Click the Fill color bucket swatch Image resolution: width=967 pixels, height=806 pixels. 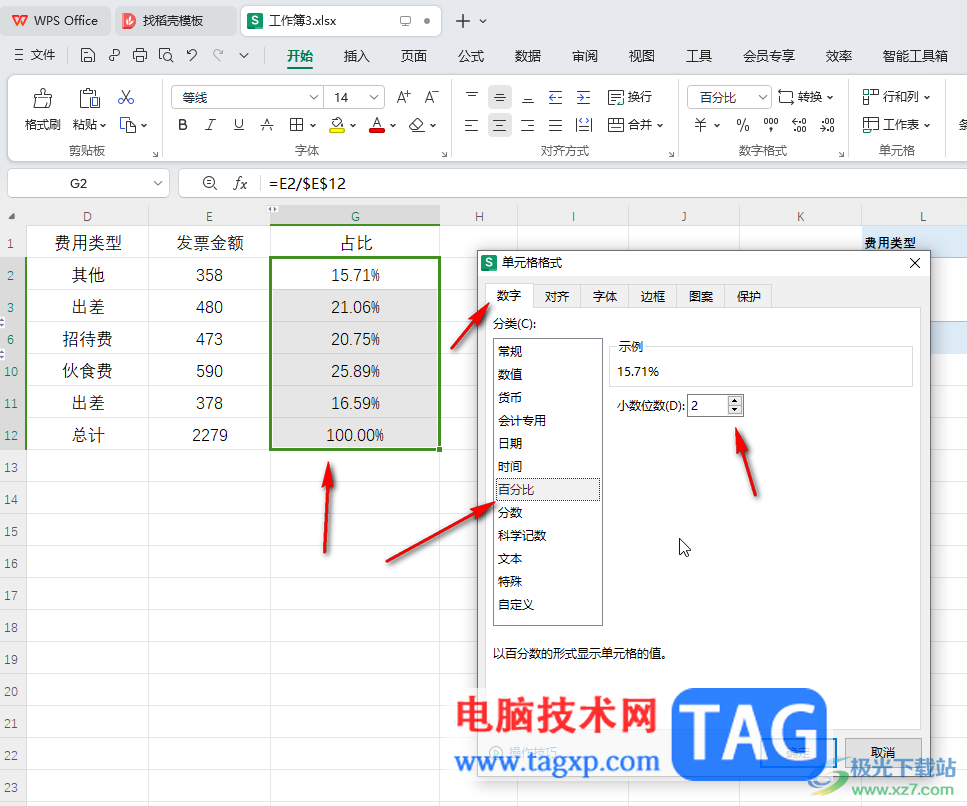coord(337,125)
